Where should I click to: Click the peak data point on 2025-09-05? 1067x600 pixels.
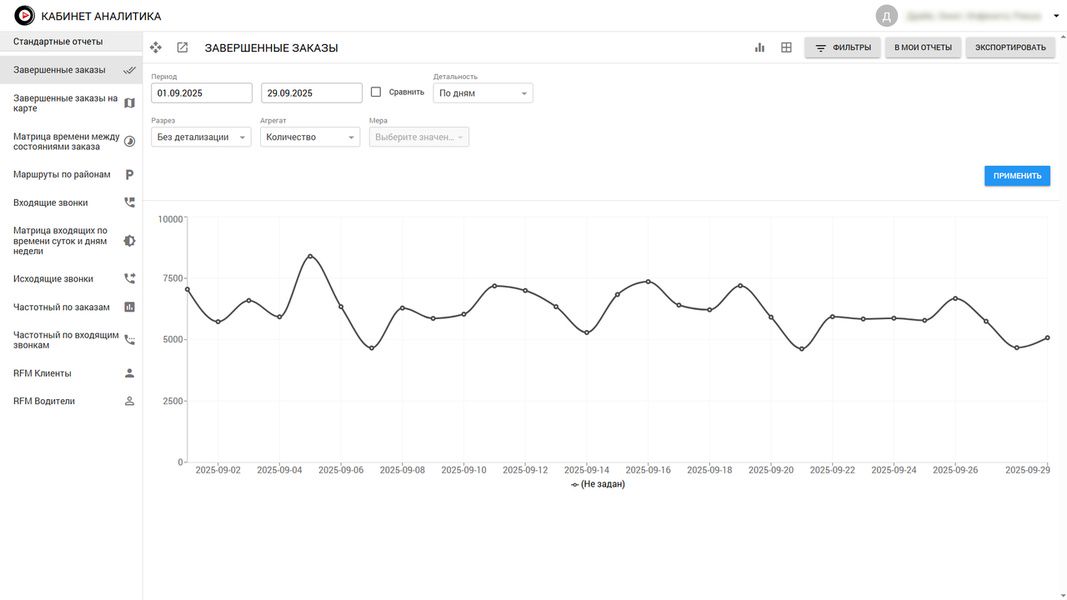point(310,256)
